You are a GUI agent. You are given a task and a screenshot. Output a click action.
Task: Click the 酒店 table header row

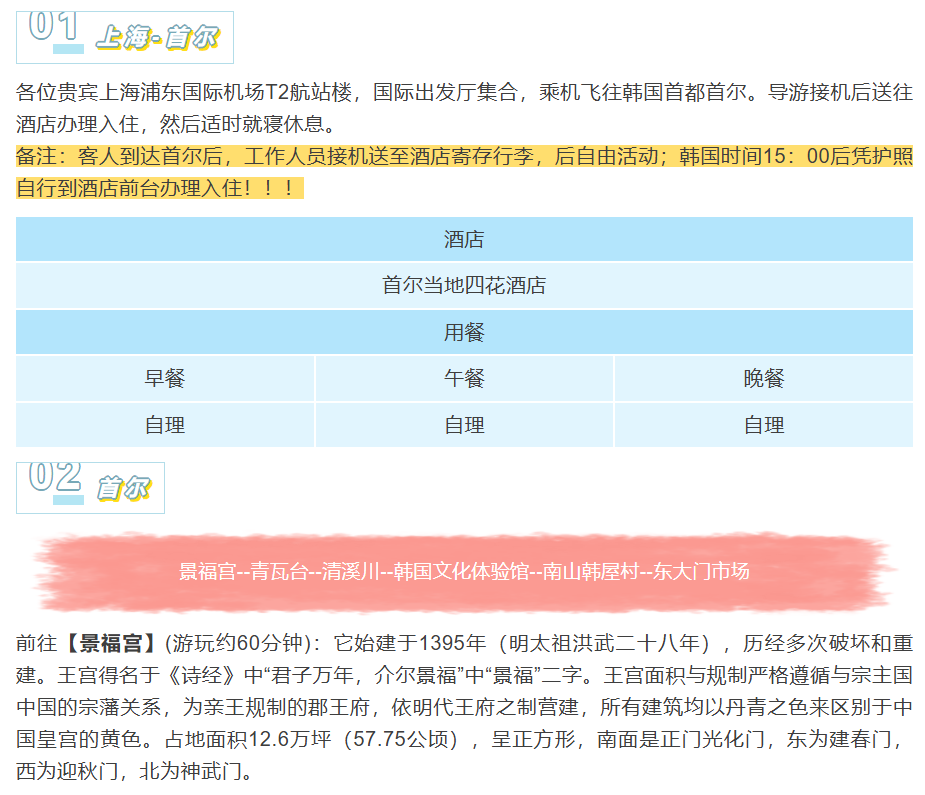tap(462, 240)
